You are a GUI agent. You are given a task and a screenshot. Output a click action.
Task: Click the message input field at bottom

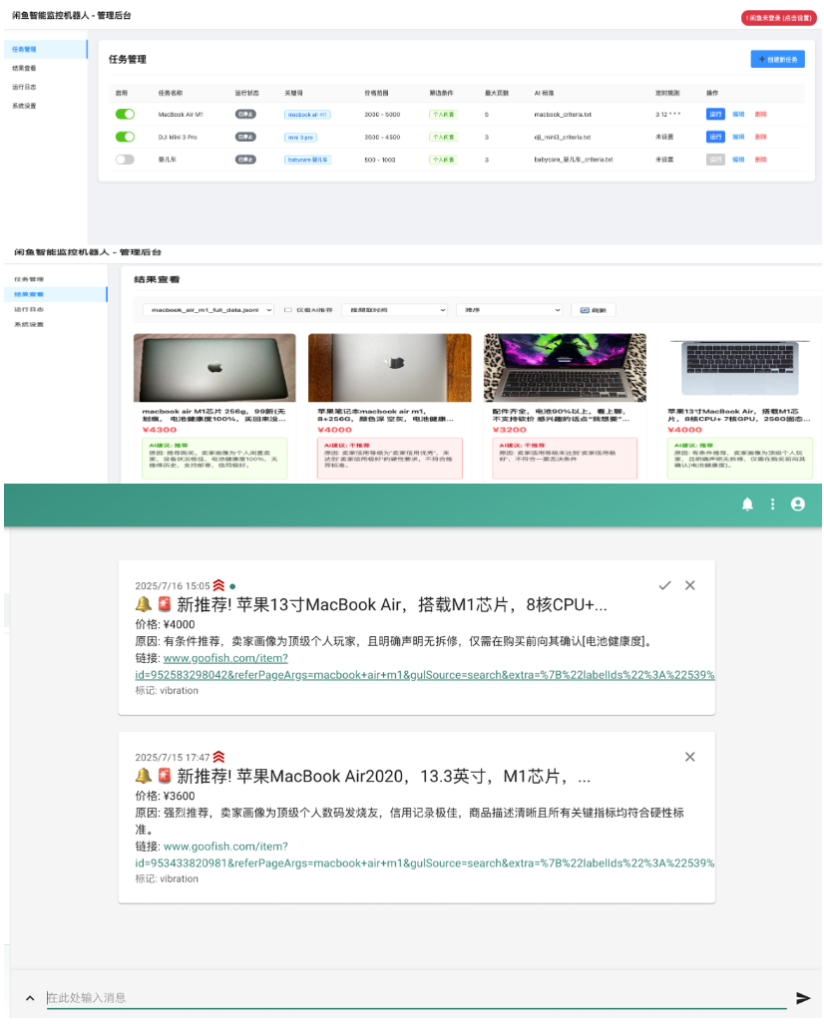[415, 998]
